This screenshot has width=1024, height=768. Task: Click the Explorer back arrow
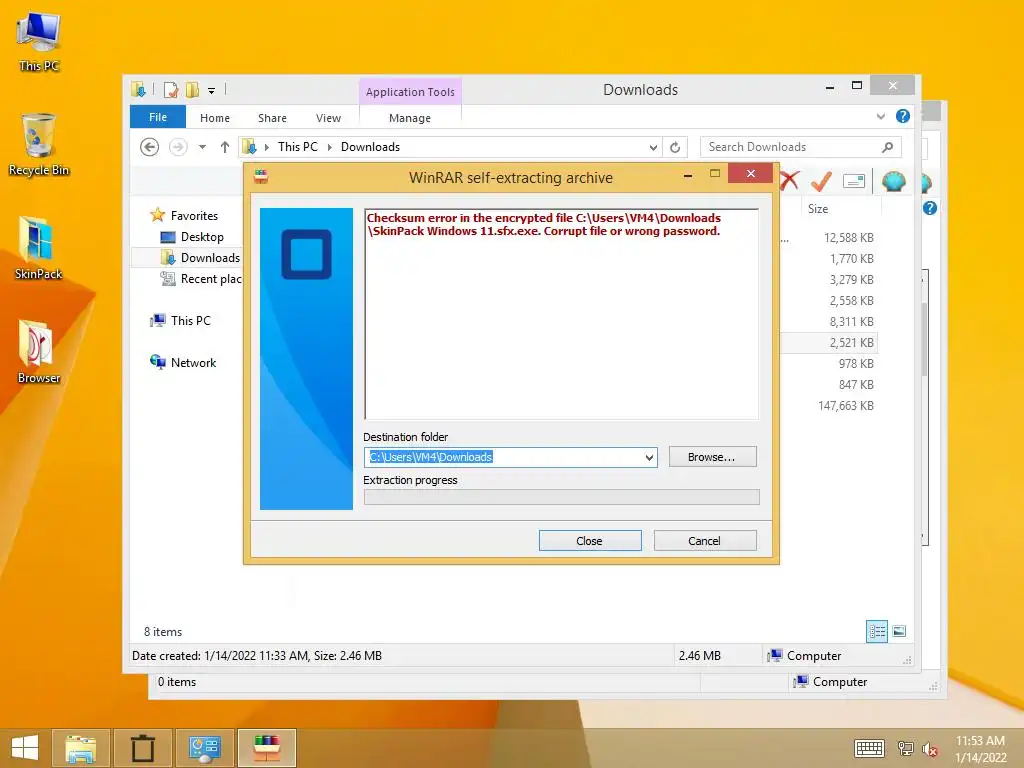(150, 147)
